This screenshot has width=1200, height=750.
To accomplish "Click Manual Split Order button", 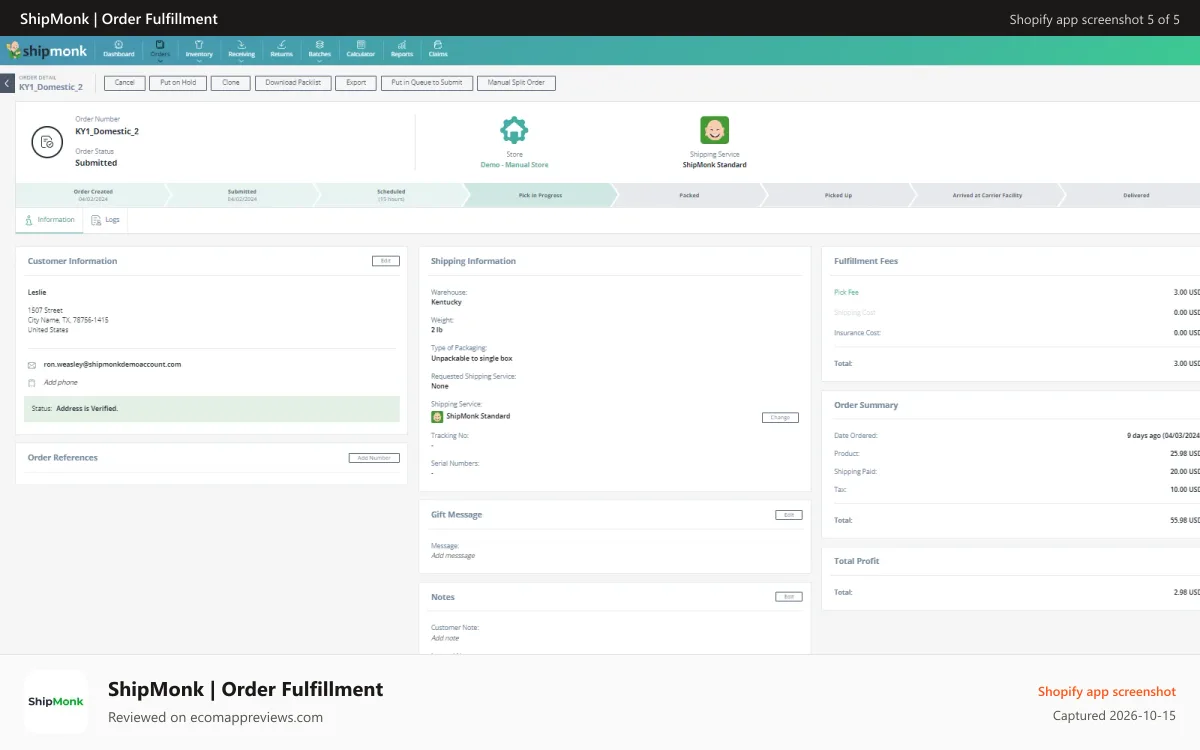I will click(x=516, y=83).
